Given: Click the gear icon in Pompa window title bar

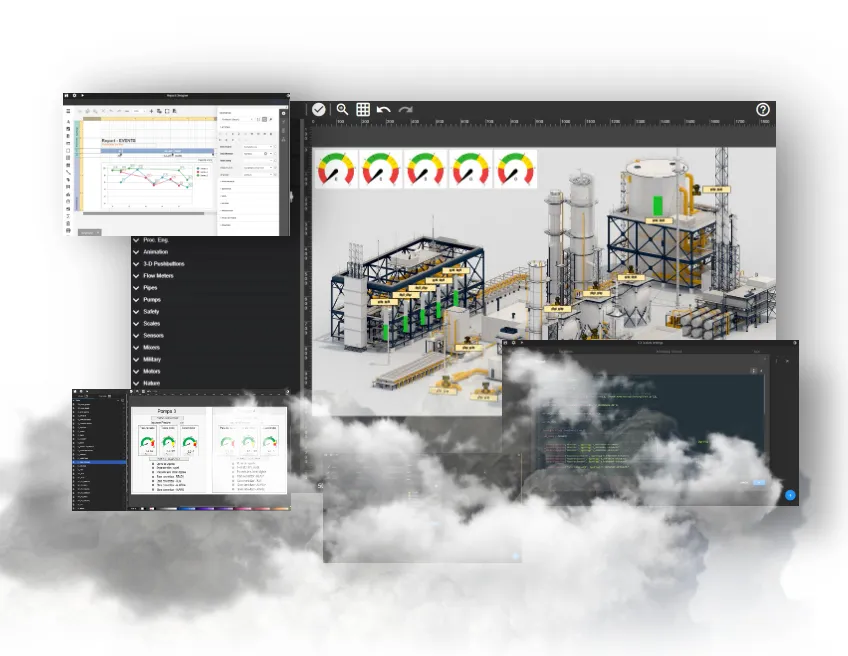Looking at the screenshot, I should [x=81, y=391].
